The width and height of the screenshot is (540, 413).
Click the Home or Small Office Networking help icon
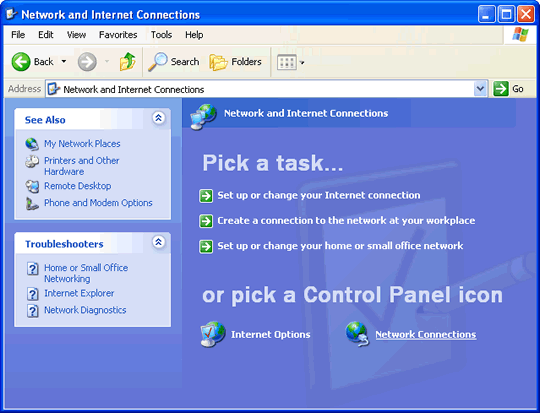coord(32,268)
